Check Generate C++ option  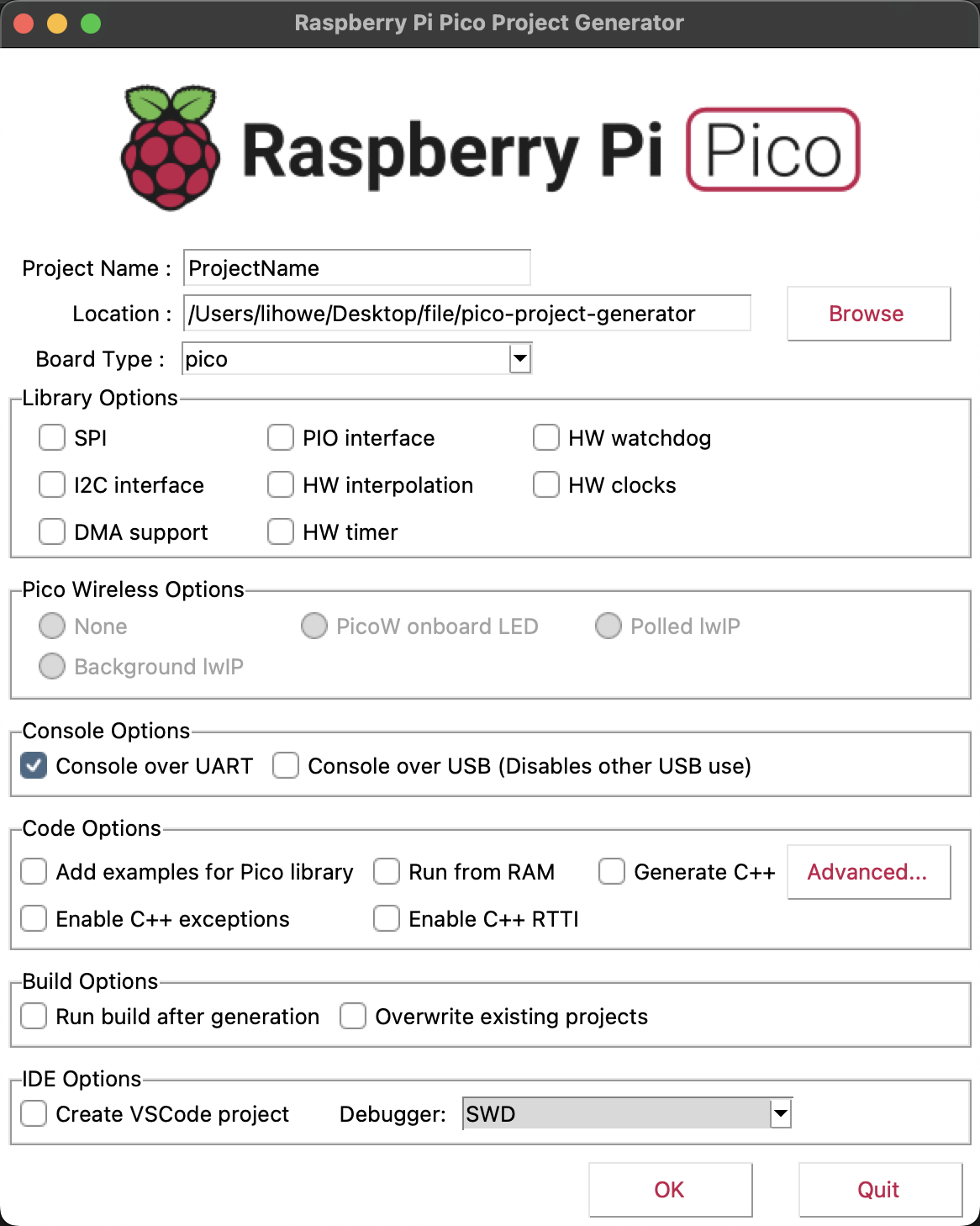(x=612, y=872)
